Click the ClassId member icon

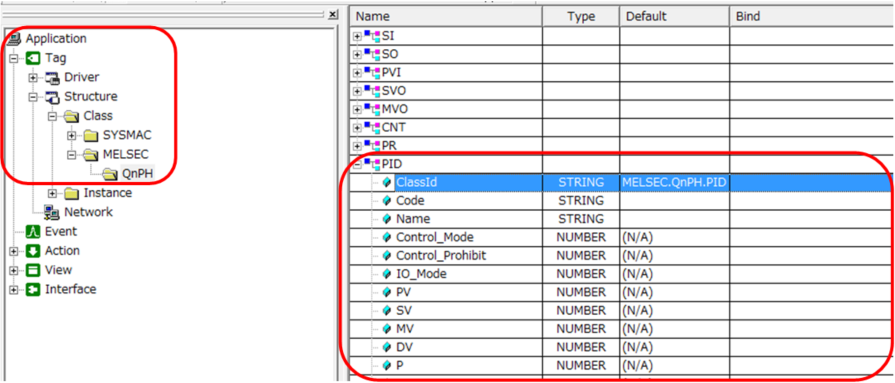pos(388,183)
